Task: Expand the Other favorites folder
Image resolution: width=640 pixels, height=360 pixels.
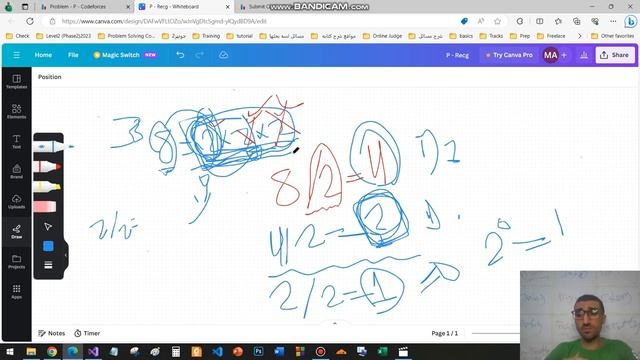Action: (613, 36)
